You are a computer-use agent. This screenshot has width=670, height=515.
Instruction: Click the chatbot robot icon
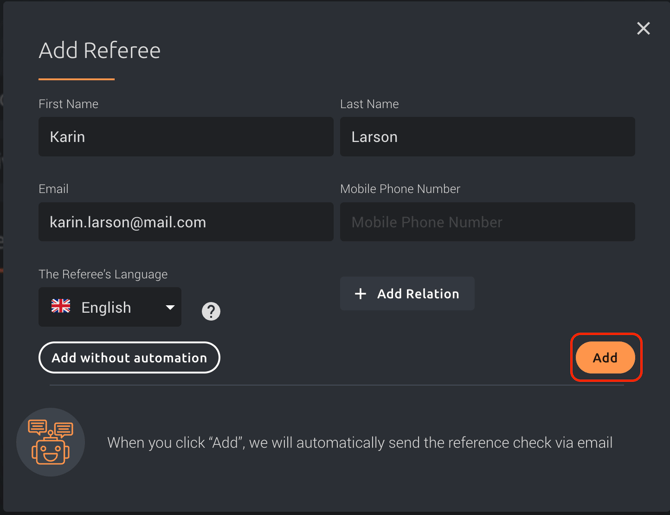pos(50,442)
